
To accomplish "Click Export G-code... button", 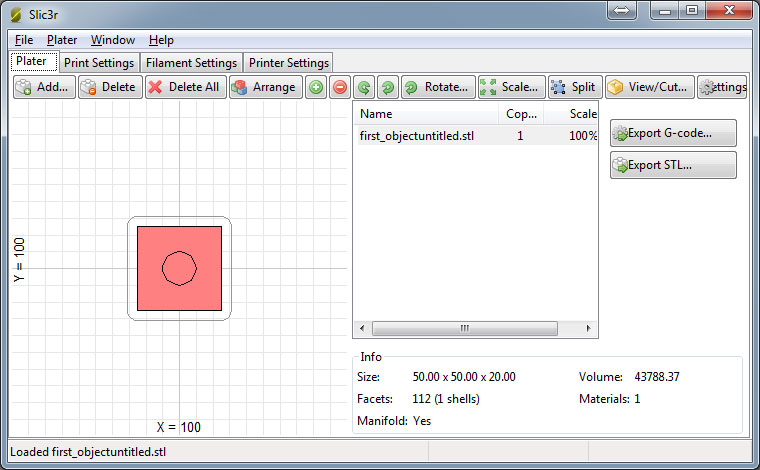I will click(x=673, y=133).
